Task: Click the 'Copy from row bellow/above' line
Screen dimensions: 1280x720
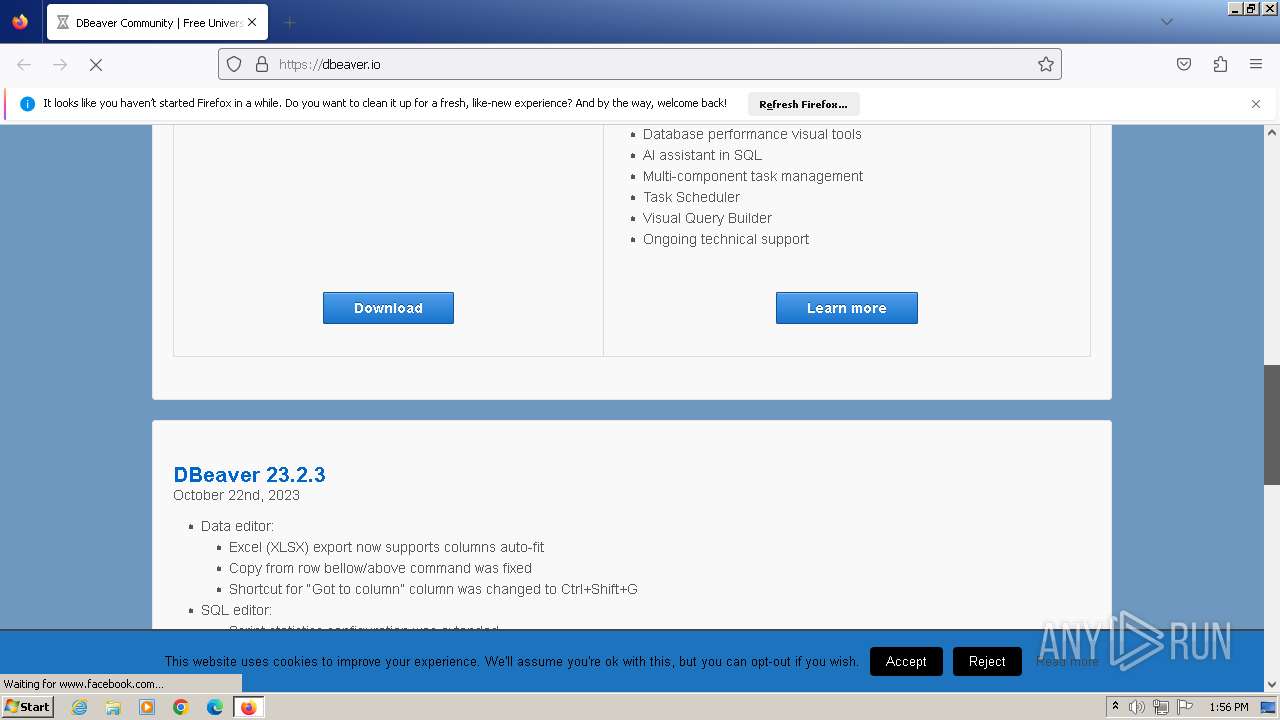Action: [x=380, y=568]
